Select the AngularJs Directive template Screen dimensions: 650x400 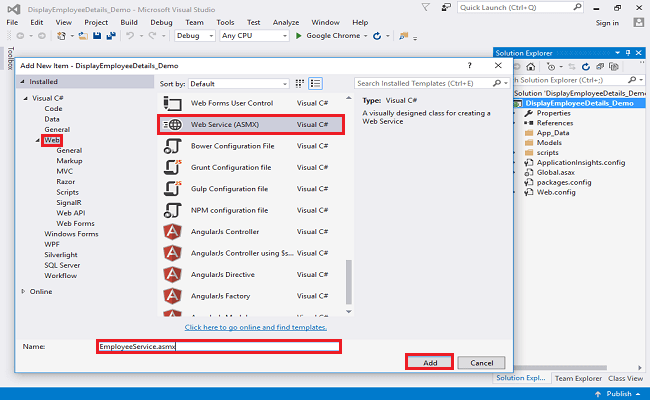pyautogui.click(x=251, y=274)
